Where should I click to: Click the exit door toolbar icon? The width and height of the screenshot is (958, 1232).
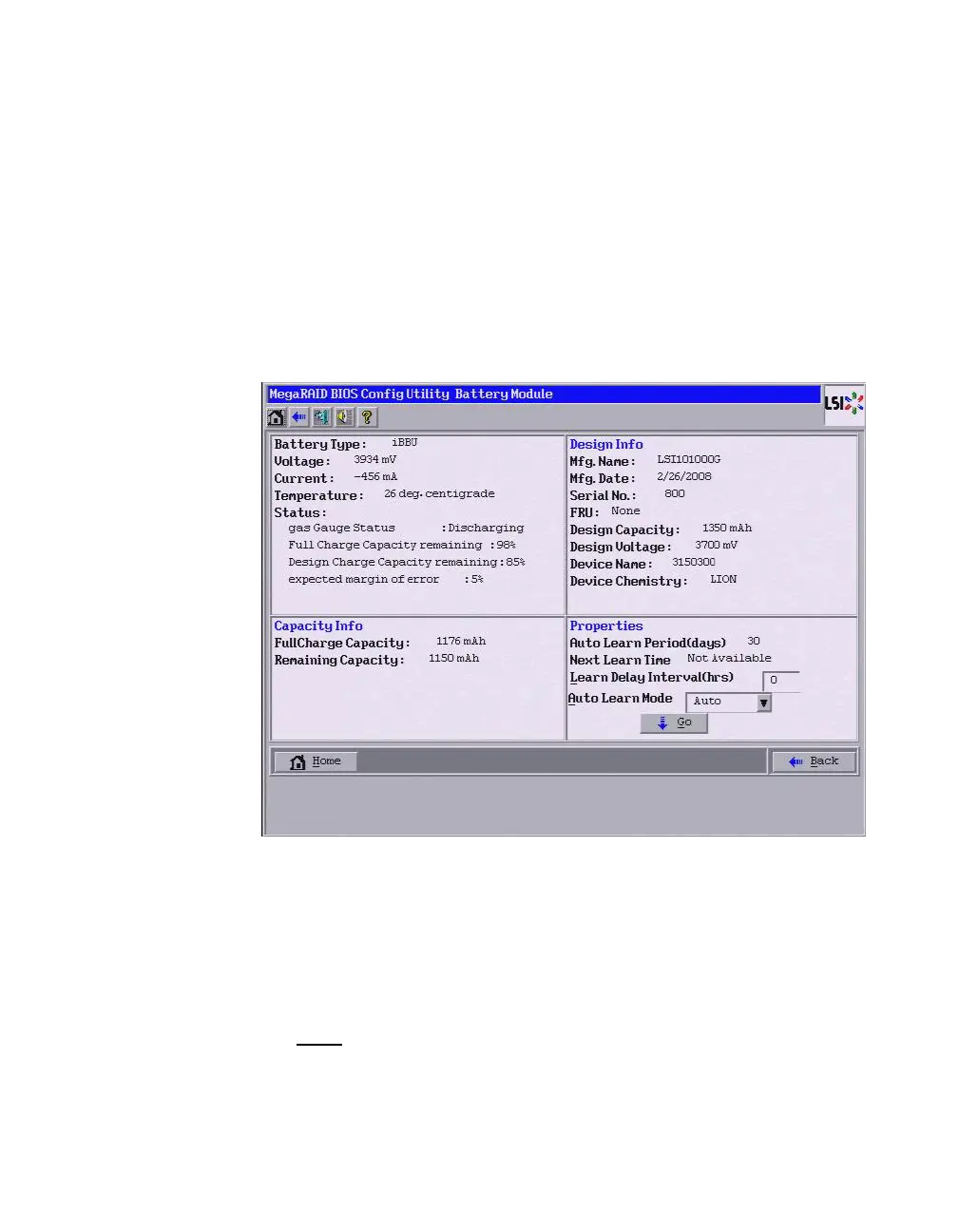click(x=322, y=417)
